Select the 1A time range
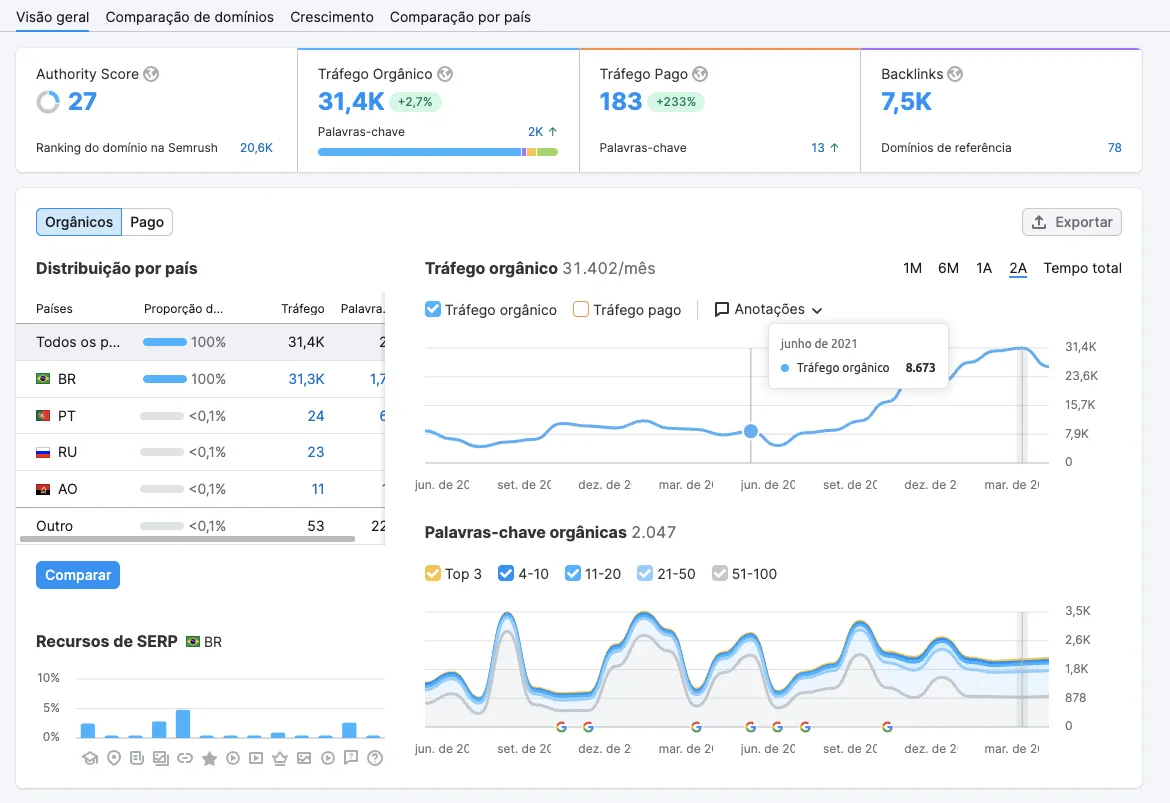The height and width of the screenshot is (803, 1170). (984, 268)
